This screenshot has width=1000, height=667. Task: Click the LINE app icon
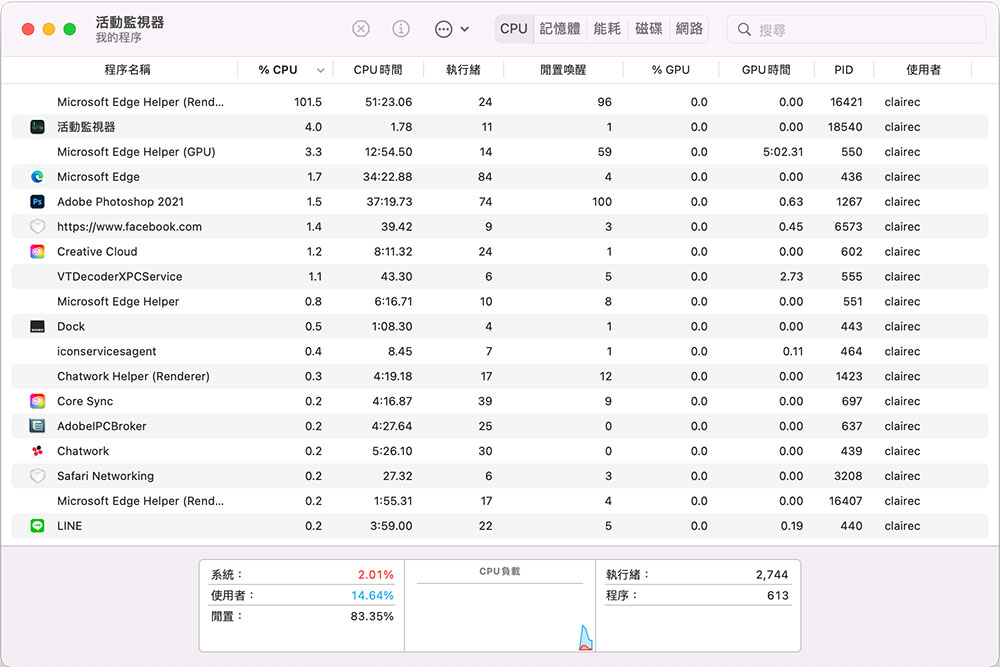[38, 525]
